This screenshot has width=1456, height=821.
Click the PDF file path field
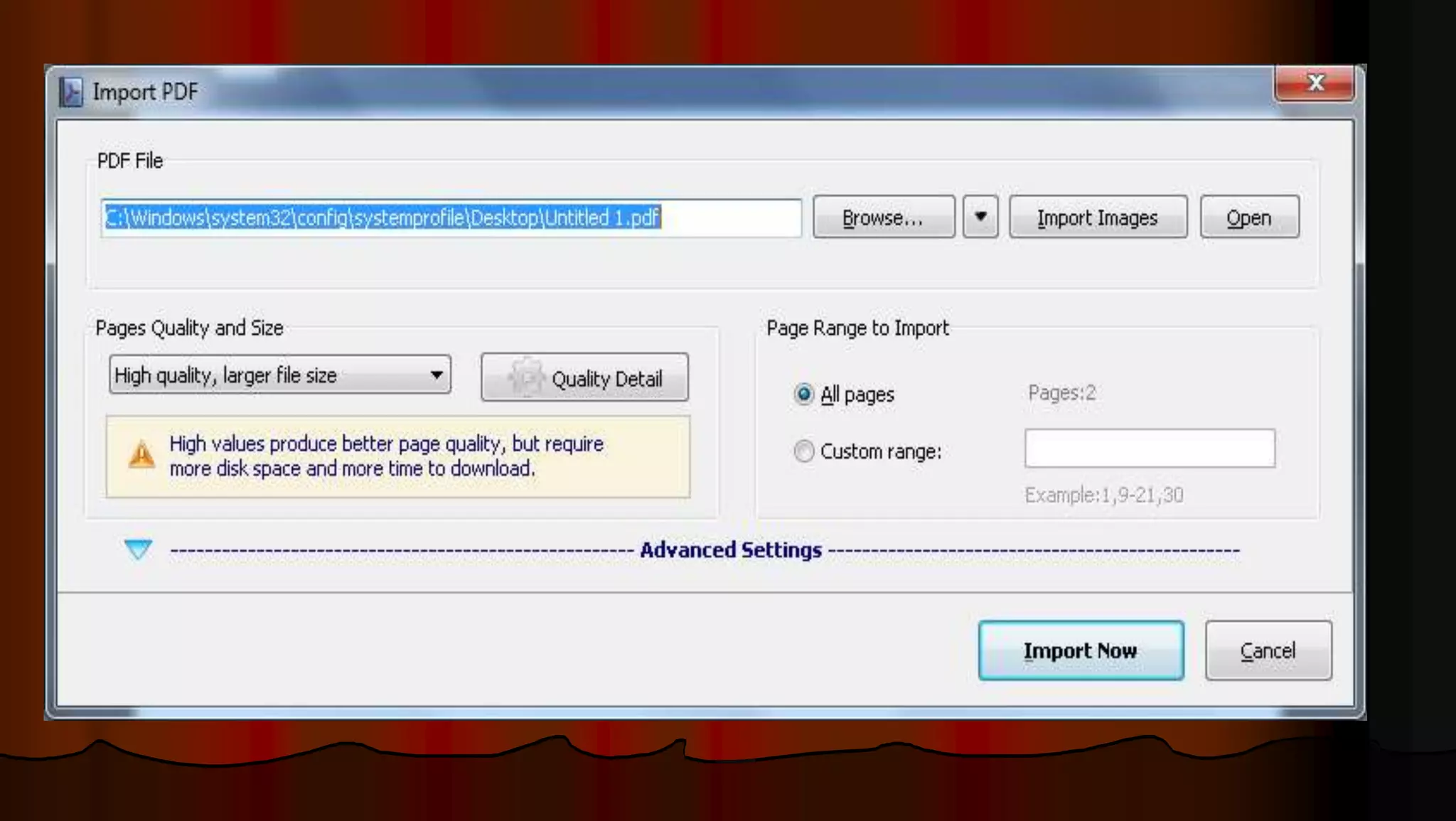coord(451,218)
